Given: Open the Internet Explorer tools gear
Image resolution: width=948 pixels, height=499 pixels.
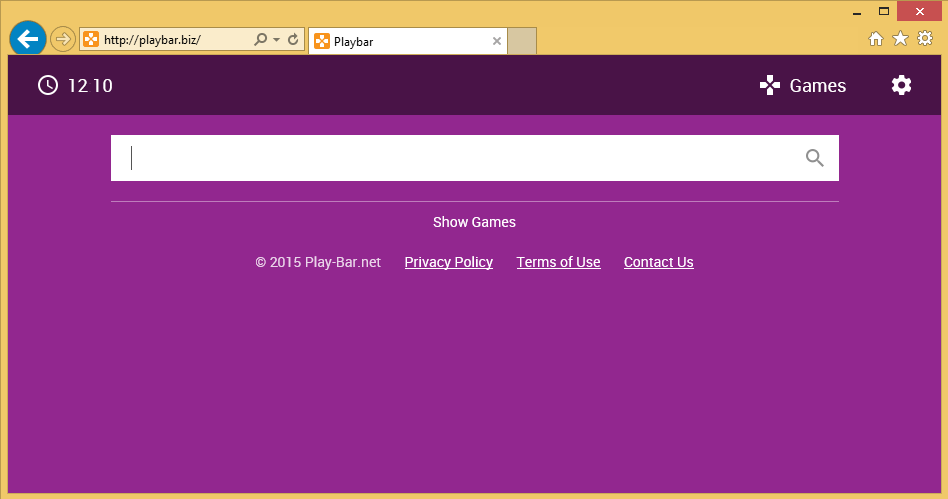Looking at the screenshot, I should coord(925,39).
